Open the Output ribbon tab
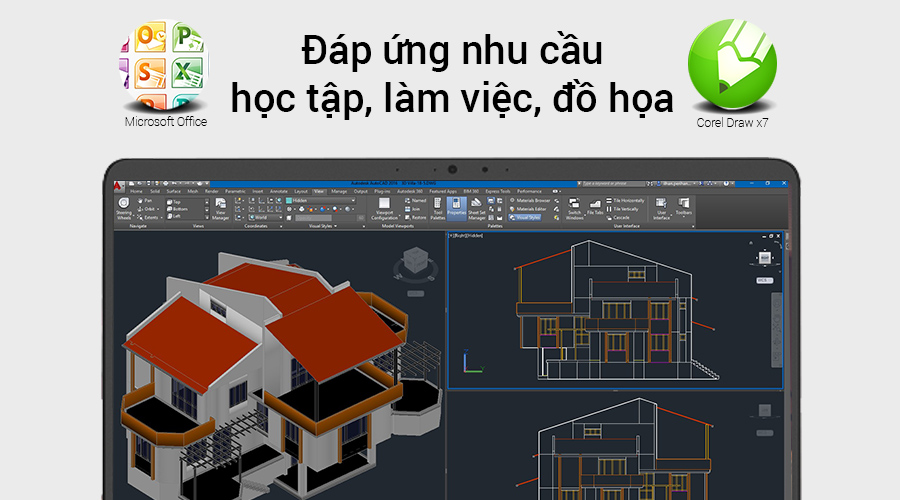The height and width of the screenshot is (500, 900). click(360, 191)
